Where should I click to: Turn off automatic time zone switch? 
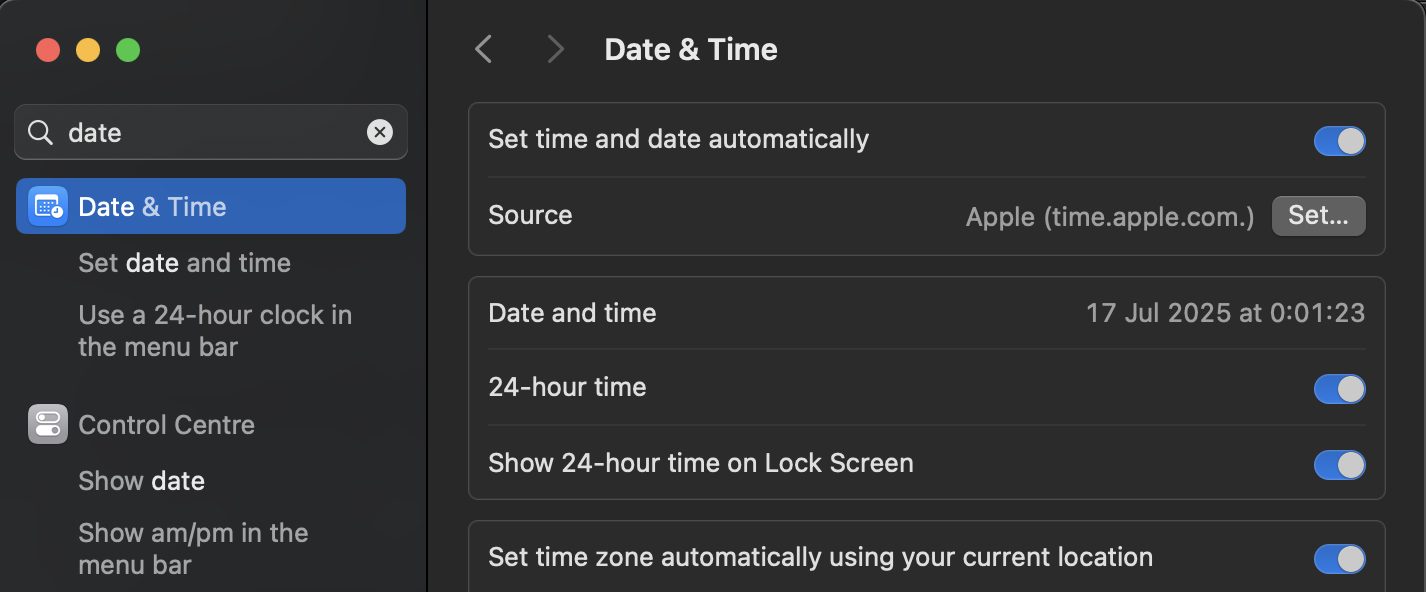coord(1339,559)
